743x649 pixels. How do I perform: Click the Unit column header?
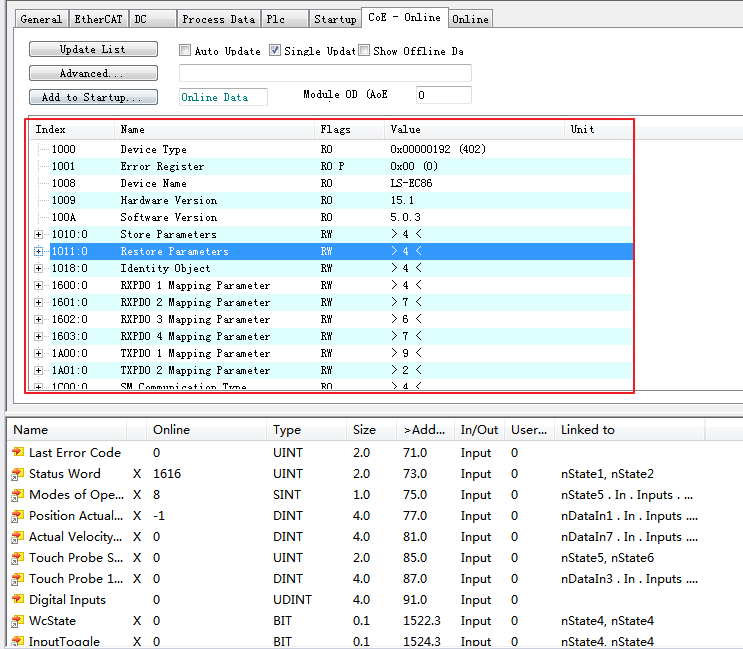(599, 130)
